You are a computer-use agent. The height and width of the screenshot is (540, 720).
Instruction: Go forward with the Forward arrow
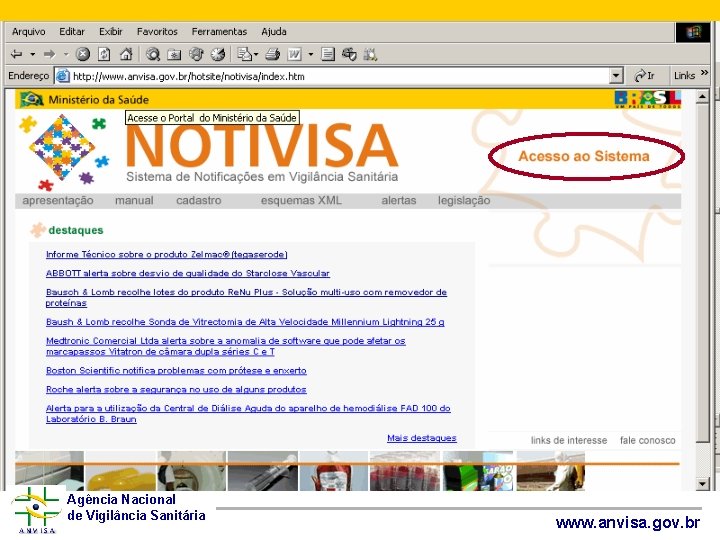pyautogui.click(x=49, y=55)
